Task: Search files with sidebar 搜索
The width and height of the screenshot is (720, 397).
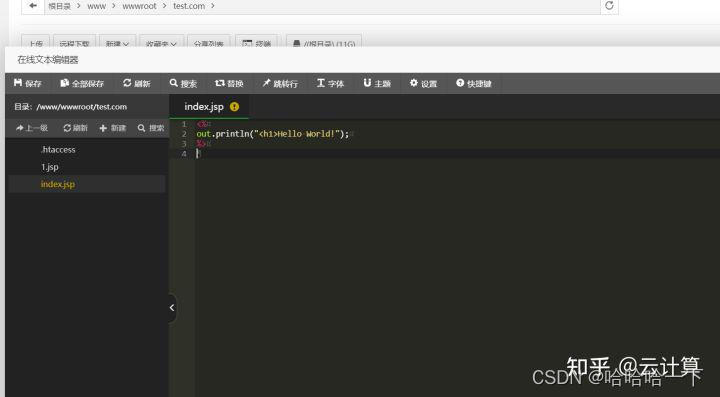Action: pos(151,128)
